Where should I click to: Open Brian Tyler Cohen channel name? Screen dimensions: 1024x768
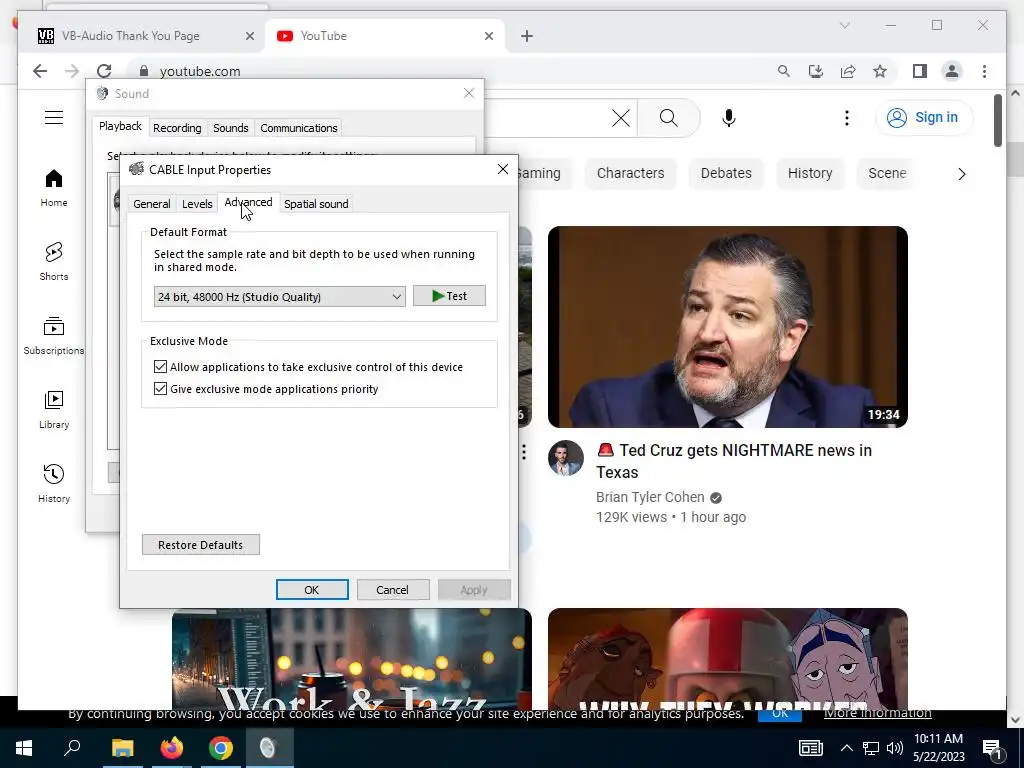coord(650,498)
